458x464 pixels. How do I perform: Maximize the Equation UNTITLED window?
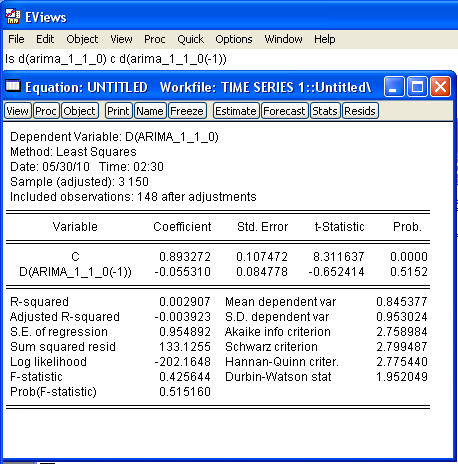pos(417,87)
